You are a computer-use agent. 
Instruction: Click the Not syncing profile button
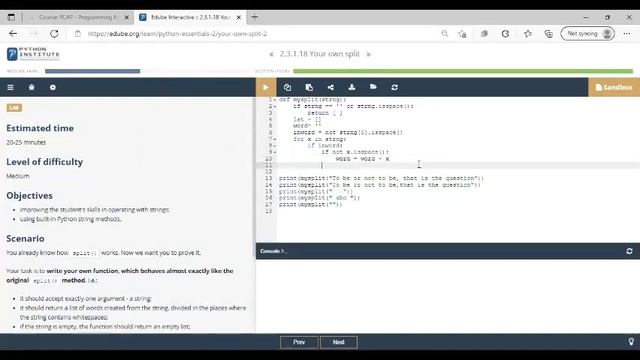(588, 33)
